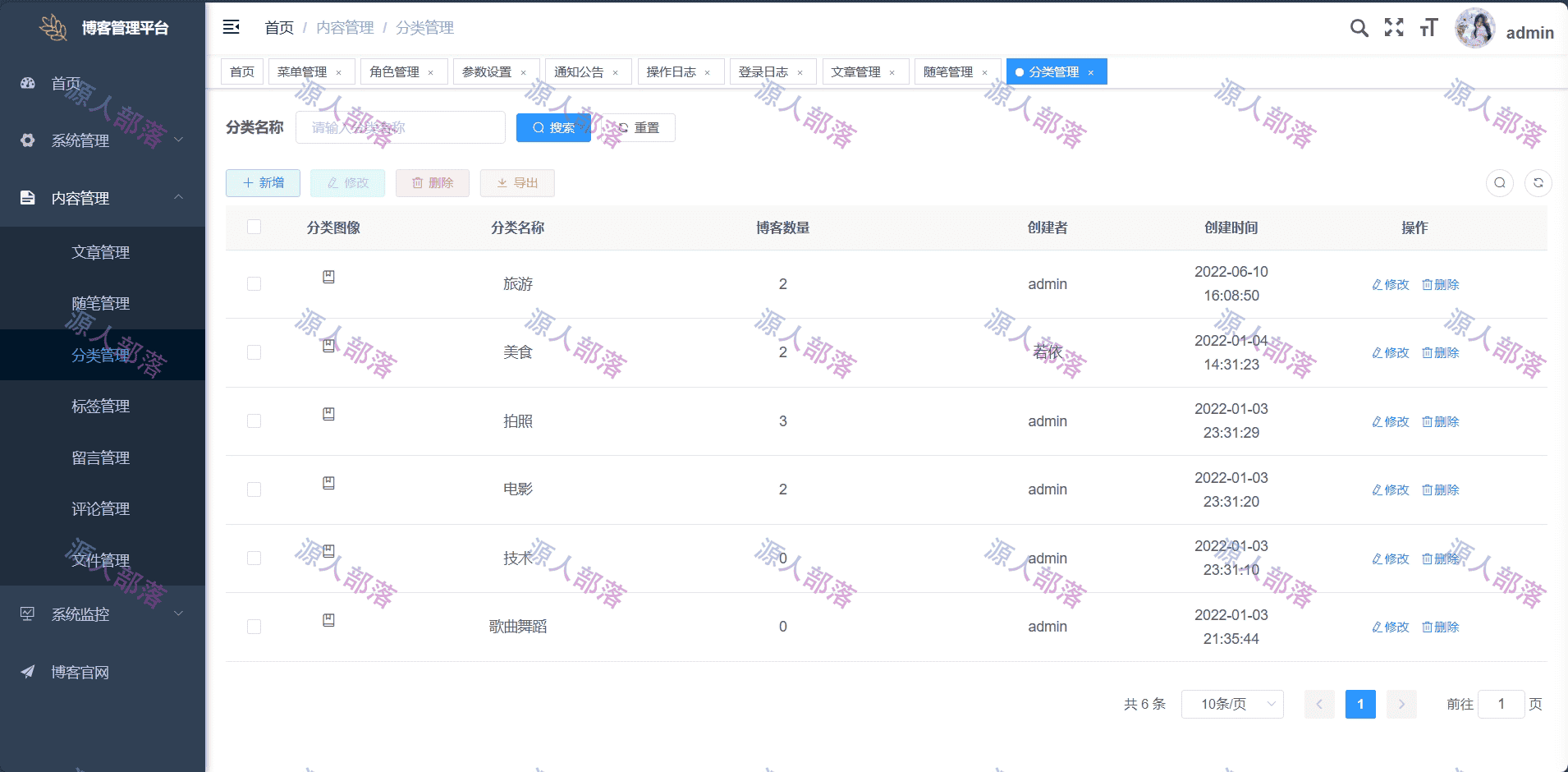Viewport: 1568px width, 772px height.
Task: Click 删除 link in the 旅游 row
Action: click(1441, 284)
